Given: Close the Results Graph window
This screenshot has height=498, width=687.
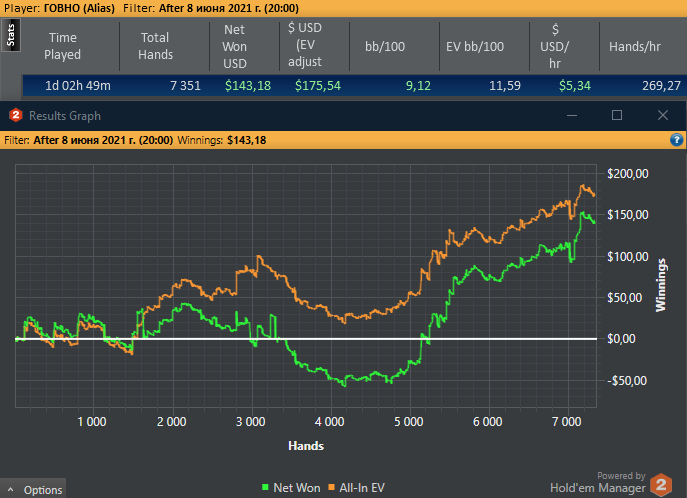Looking at the screenshot, I should (662, 115).
